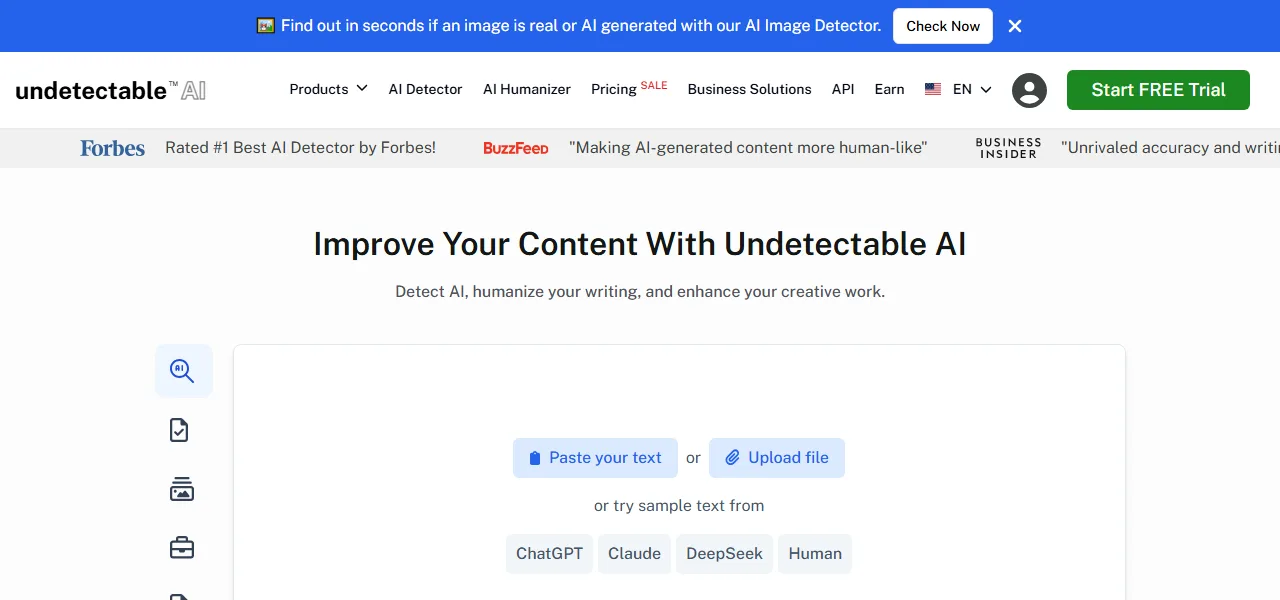Click the 'Making AI-generated content more human-like' quote
This screenshot has height=600, width=1280.
coord(748,148)
